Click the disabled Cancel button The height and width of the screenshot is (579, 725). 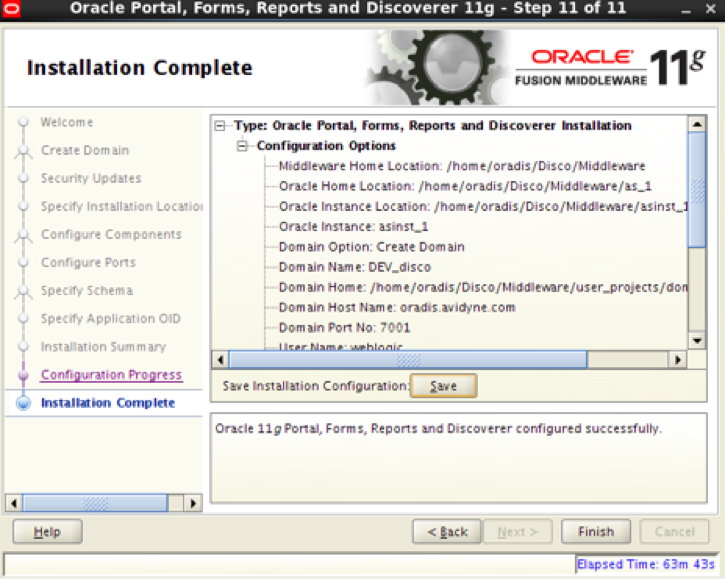(x=674, y=531)
